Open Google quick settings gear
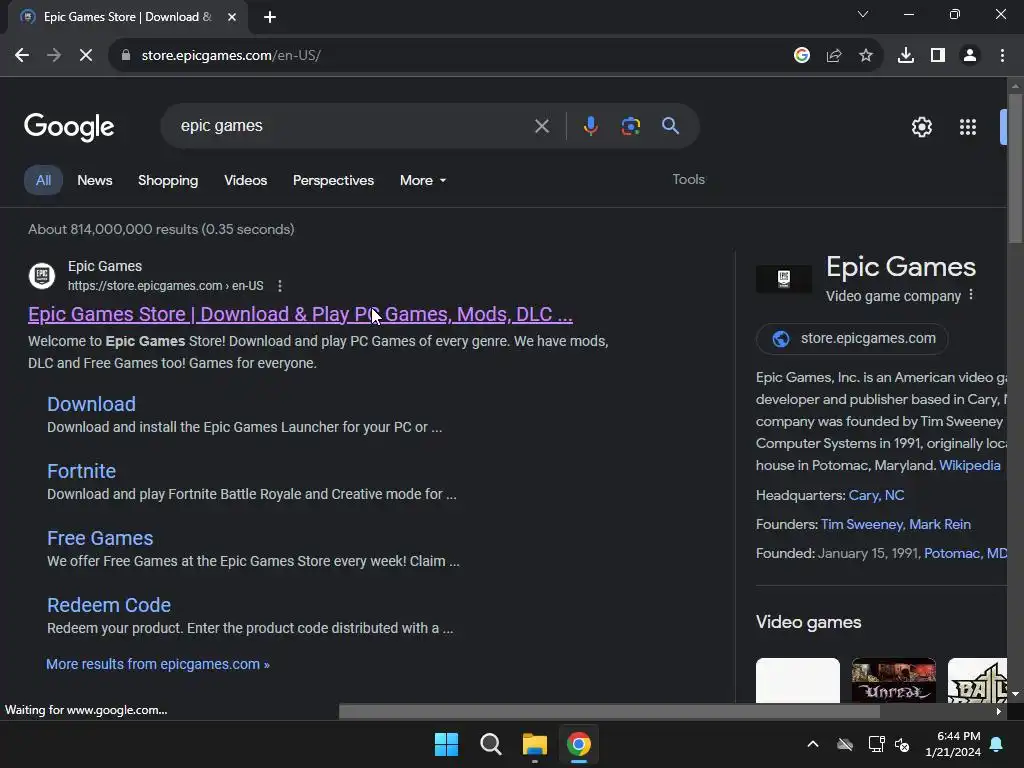 [x=921, y=127]
